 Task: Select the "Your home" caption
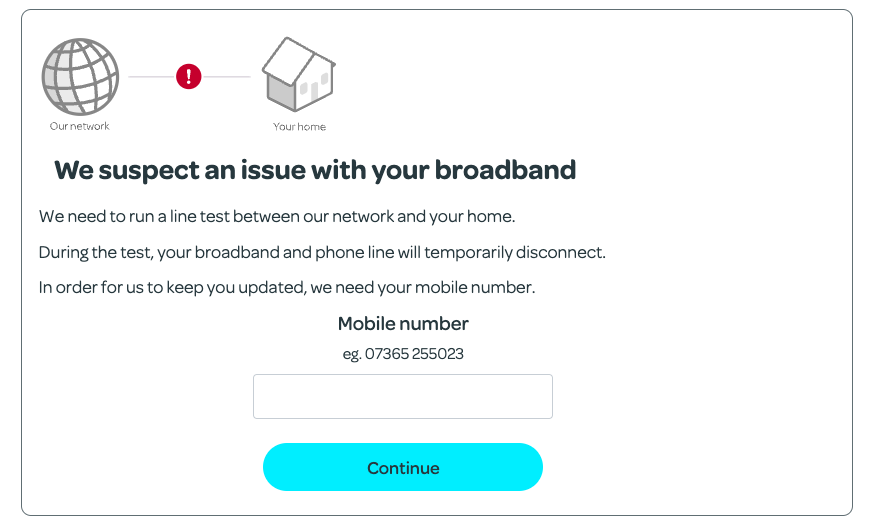(299, 127)
